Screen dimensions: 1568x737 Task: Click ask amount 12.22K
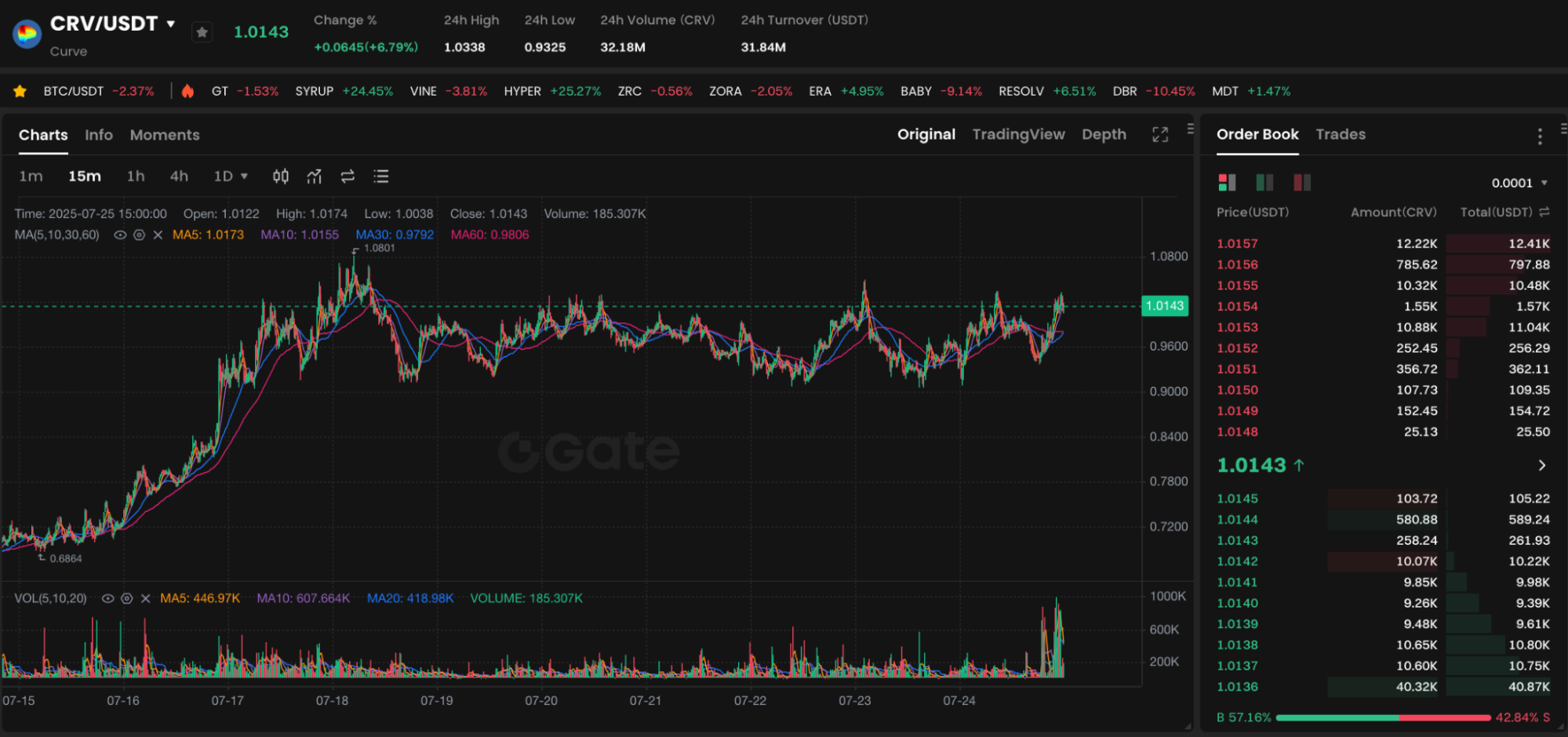pyautogui.click(x=1417, y=244)
